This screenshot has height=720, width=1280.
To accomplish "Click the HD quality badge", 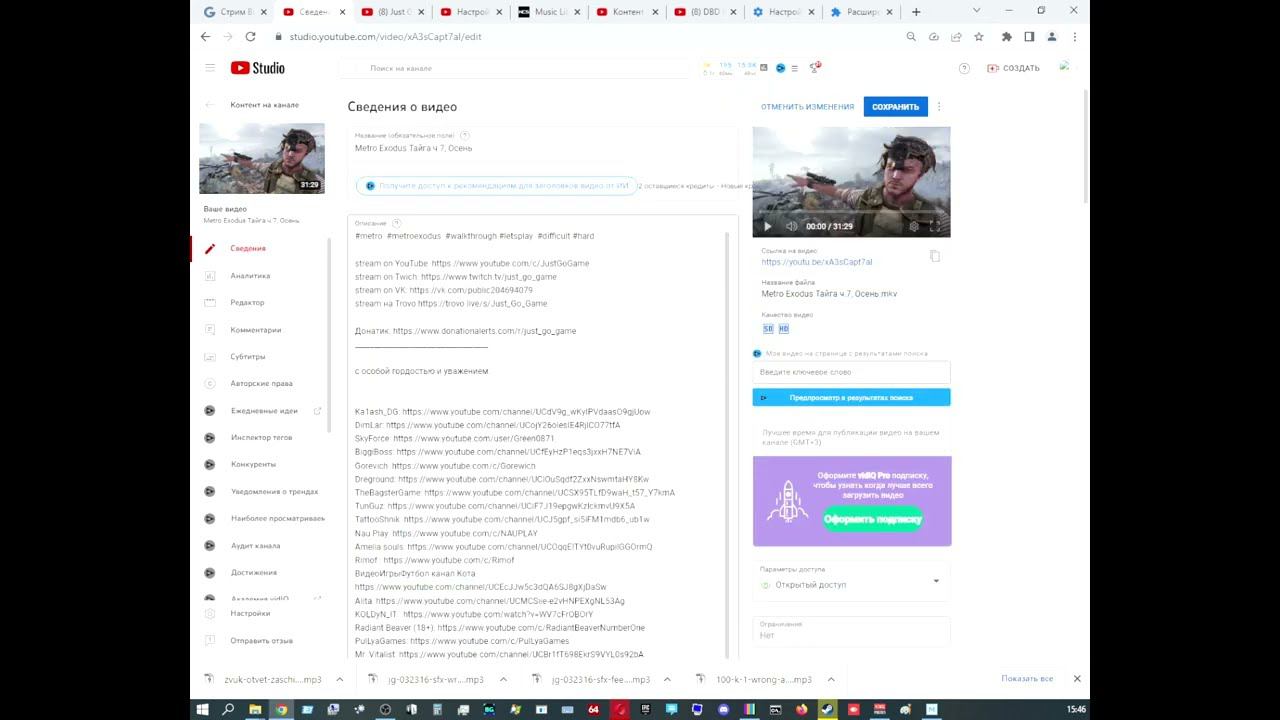I will [784, 329].
